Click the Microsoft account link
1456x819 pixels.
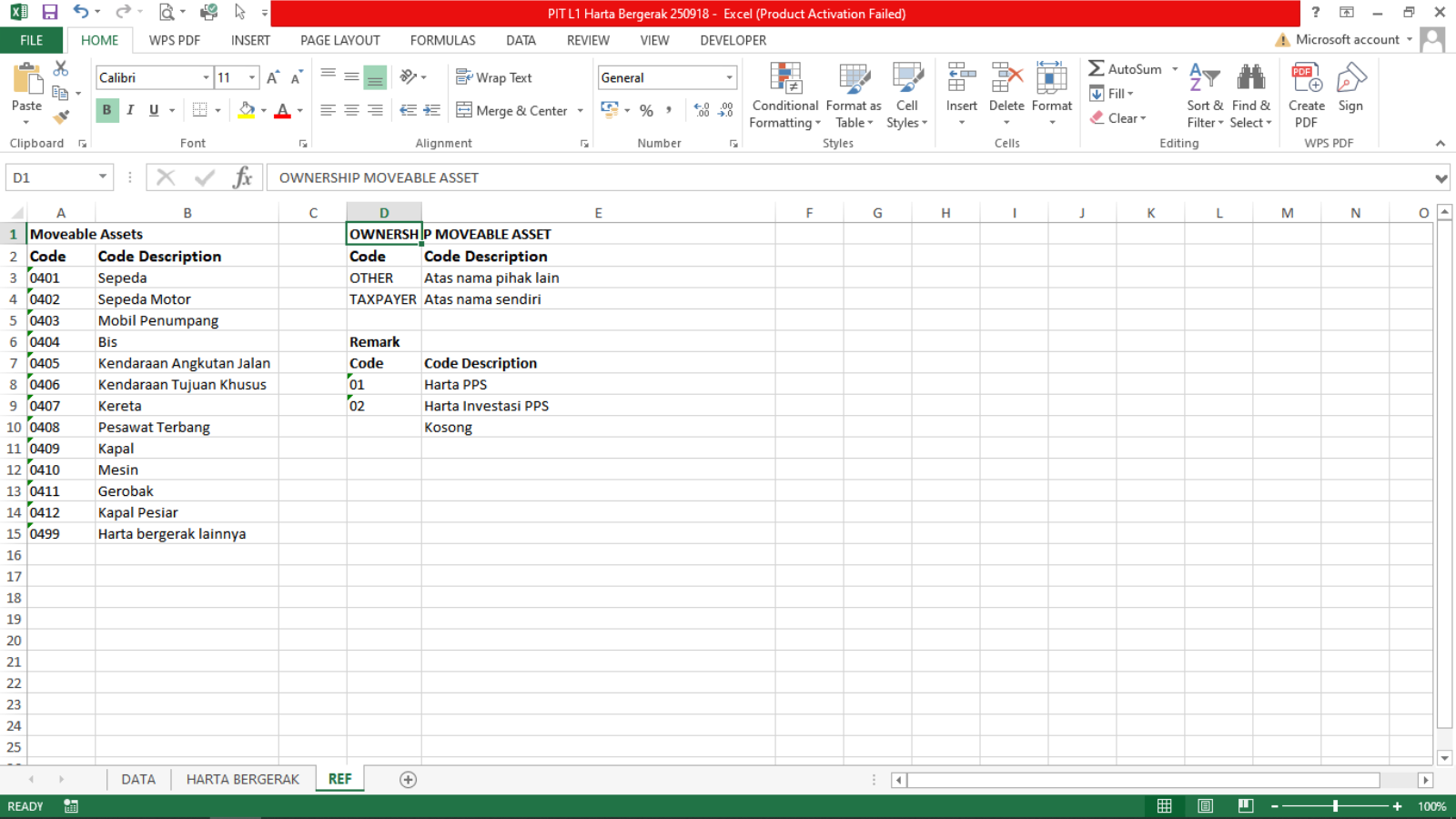coord(1347,40)
